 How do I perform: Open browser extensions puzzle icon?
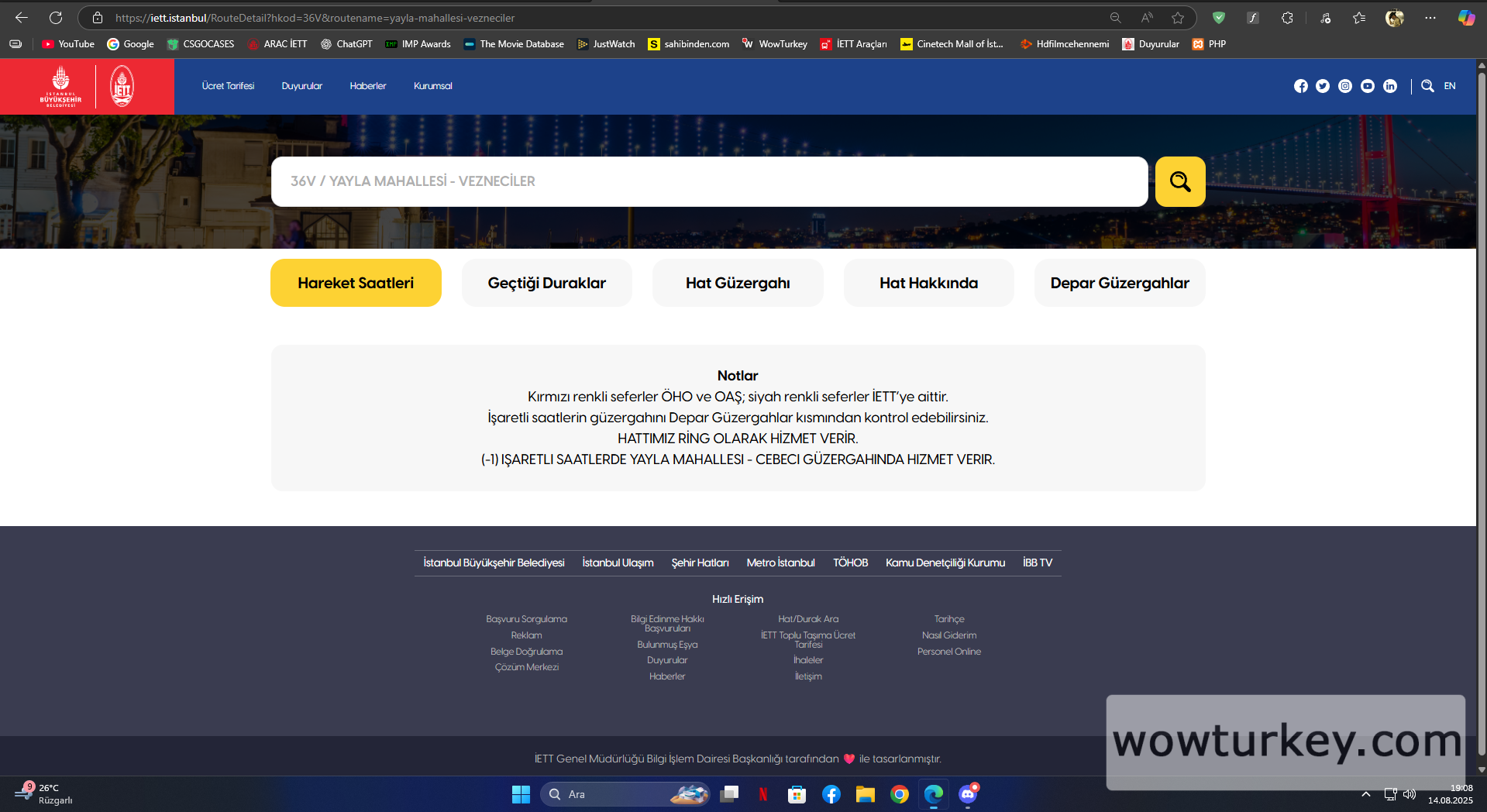tap(1287, 18)
